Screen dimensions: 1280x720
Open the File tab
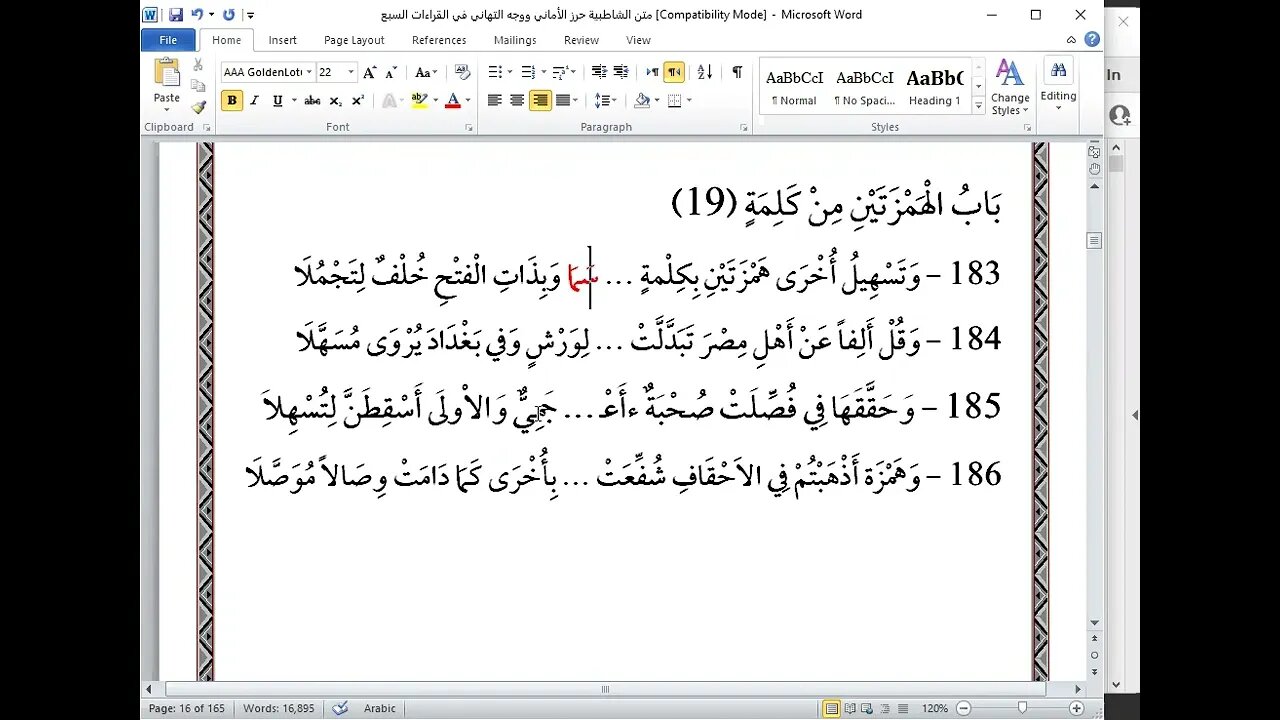[x=168, y=40]
